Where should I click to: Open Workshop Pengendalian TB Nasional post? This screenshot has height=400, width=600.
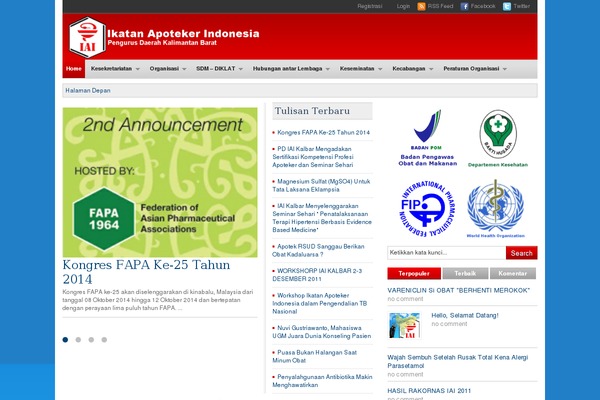320,304
